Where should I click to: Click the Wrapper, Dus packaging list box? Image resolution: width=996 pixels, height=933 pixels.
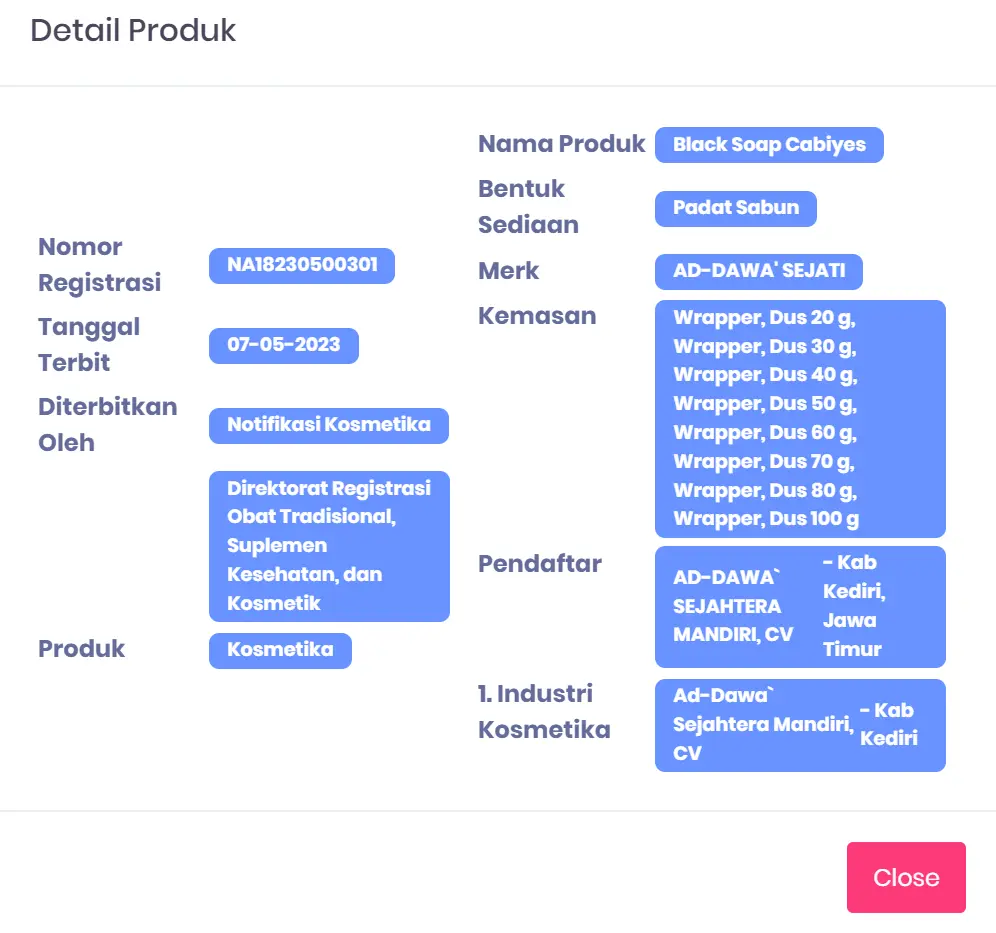[800, 418]
